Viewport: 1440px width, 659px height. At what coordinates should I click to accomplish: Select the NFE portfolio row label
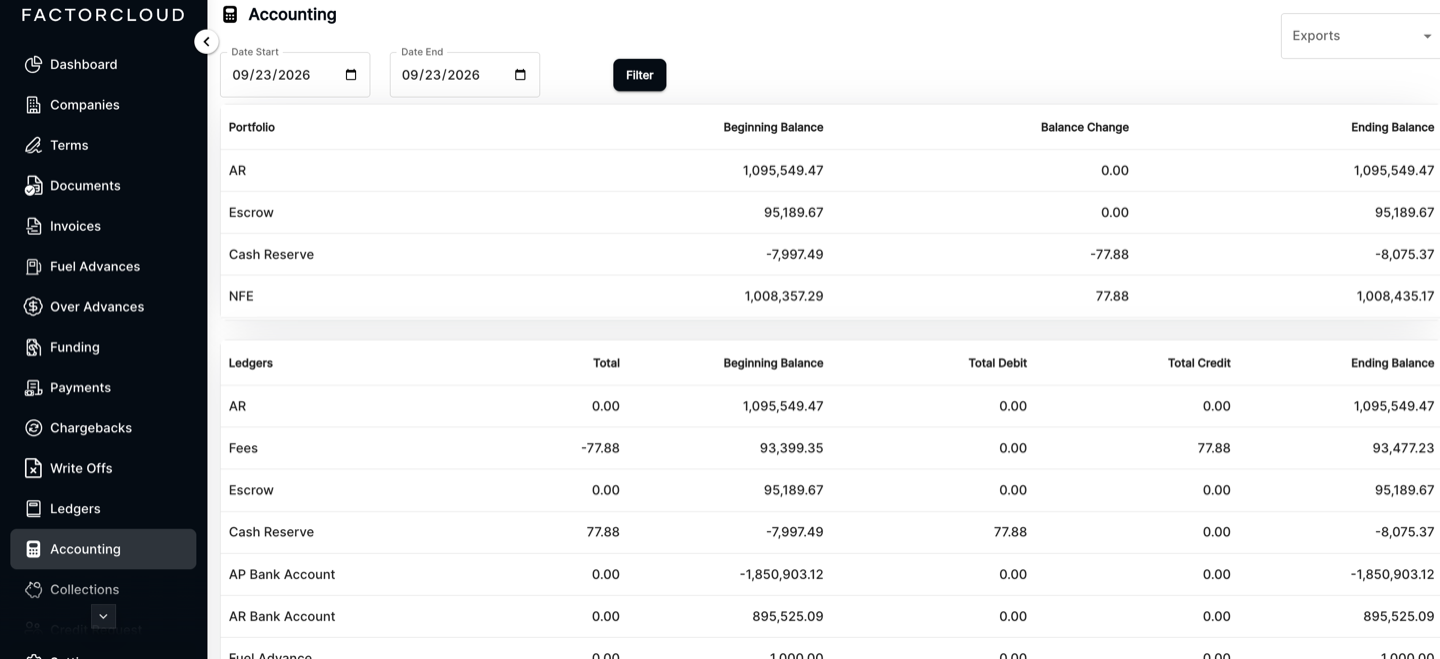coord(241,296)
